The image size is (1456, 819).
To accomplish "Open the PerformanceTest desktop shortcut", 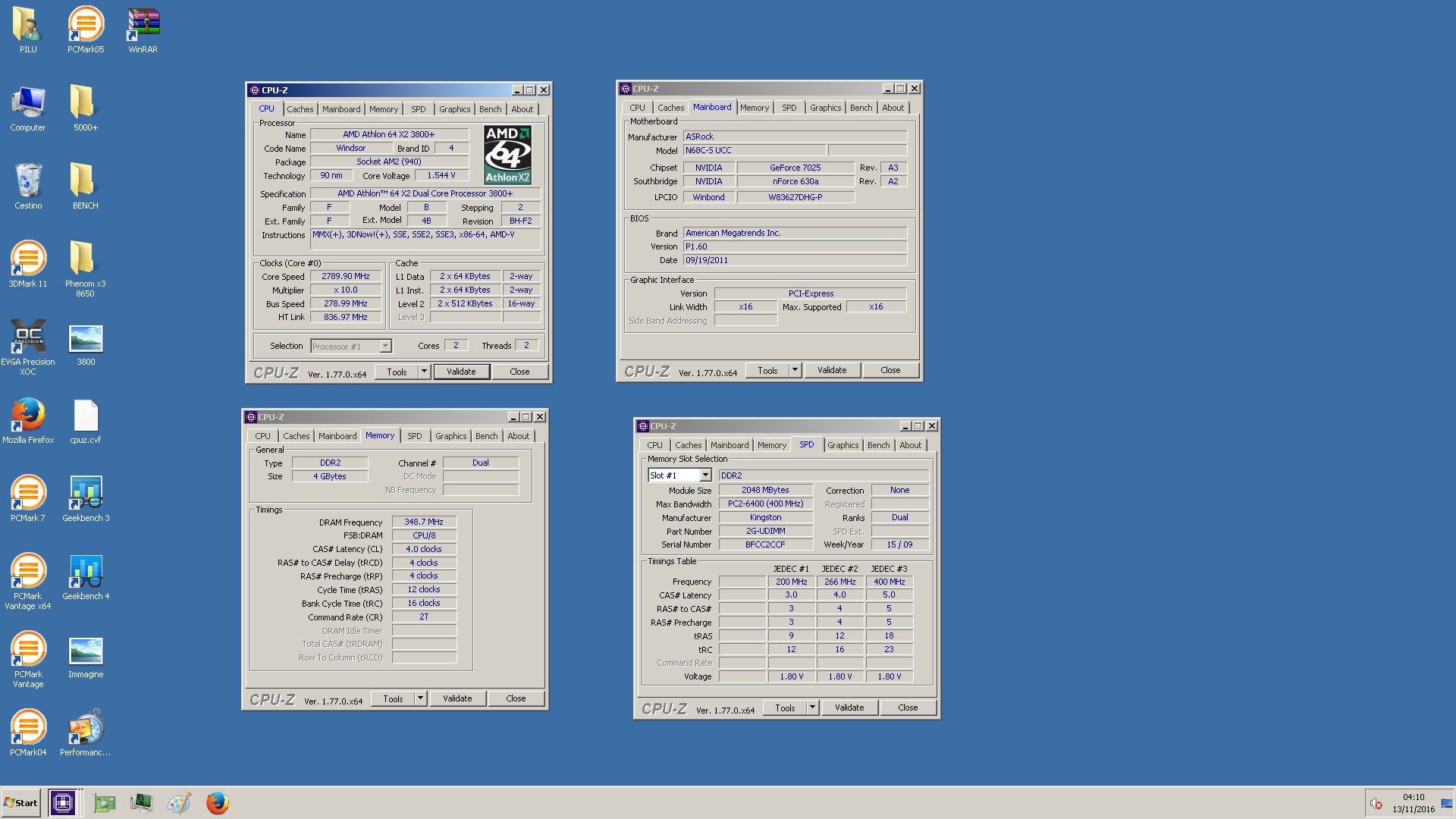I will 86,733.
